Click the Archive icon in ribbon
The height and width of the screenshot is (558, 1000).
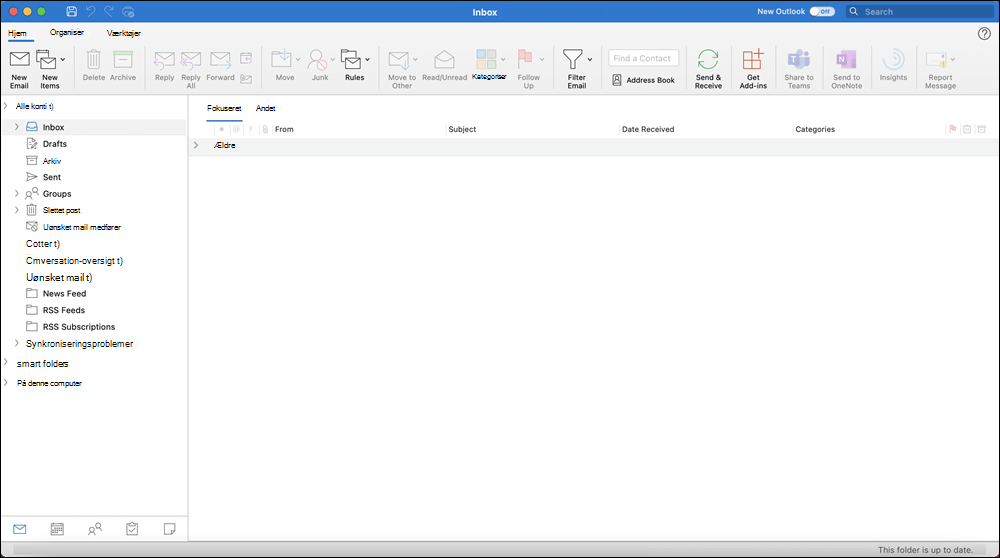coord(122,59)
